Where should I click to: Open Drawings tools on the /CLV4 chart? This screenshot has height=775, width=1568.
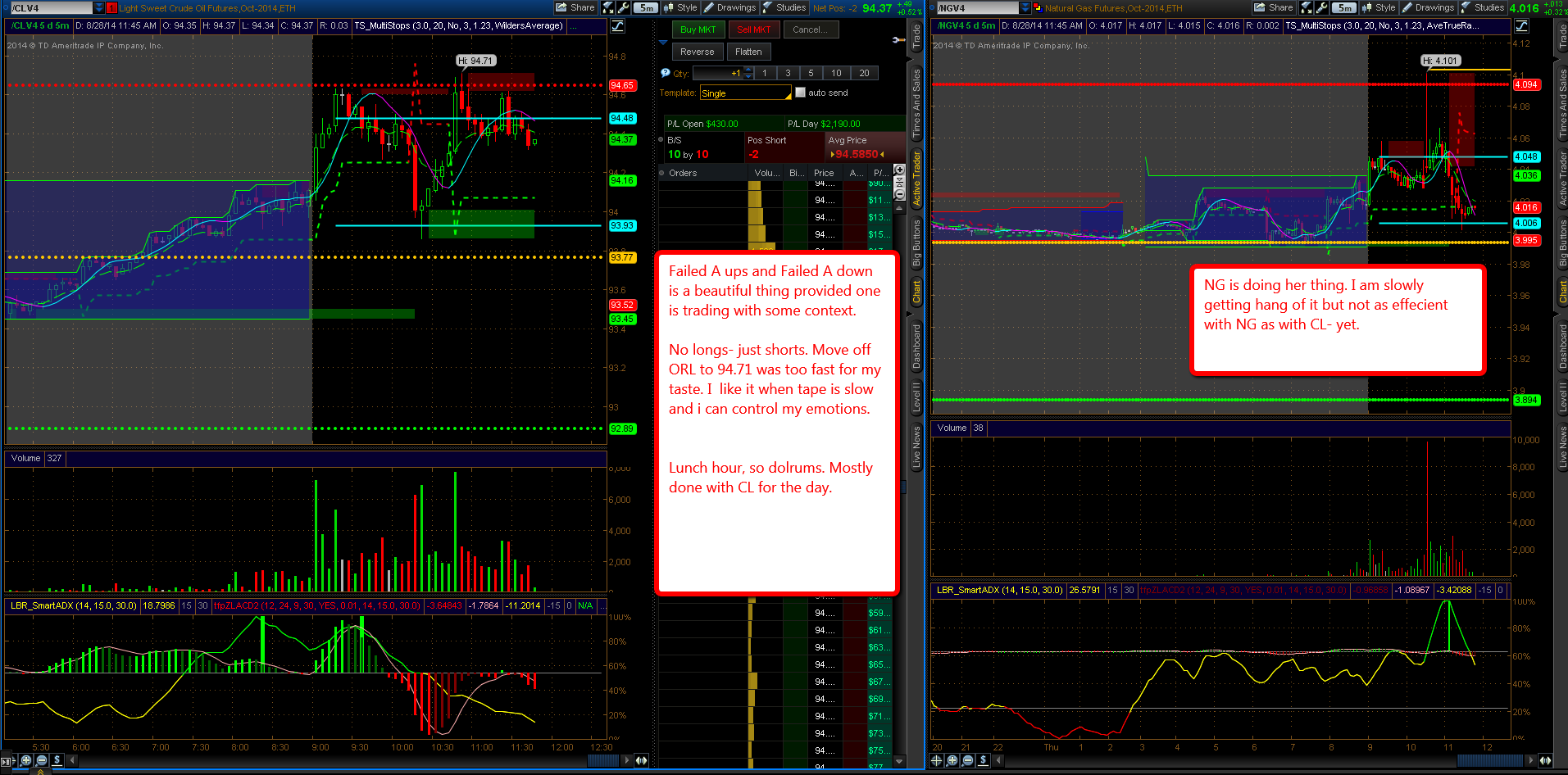tap(730, 7)
